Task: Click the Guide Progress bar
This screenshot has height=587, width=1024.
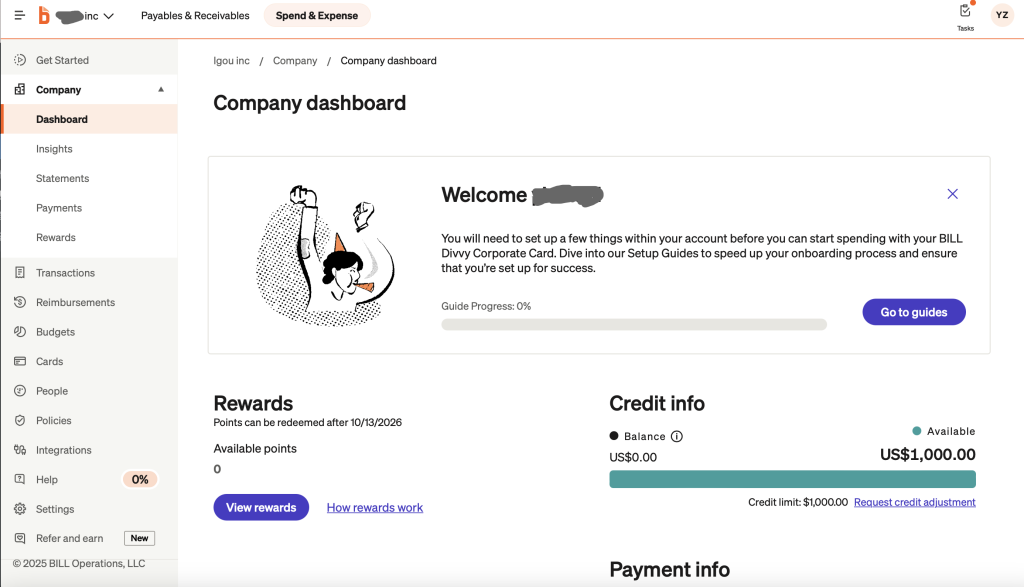Action: pos(634,325)
